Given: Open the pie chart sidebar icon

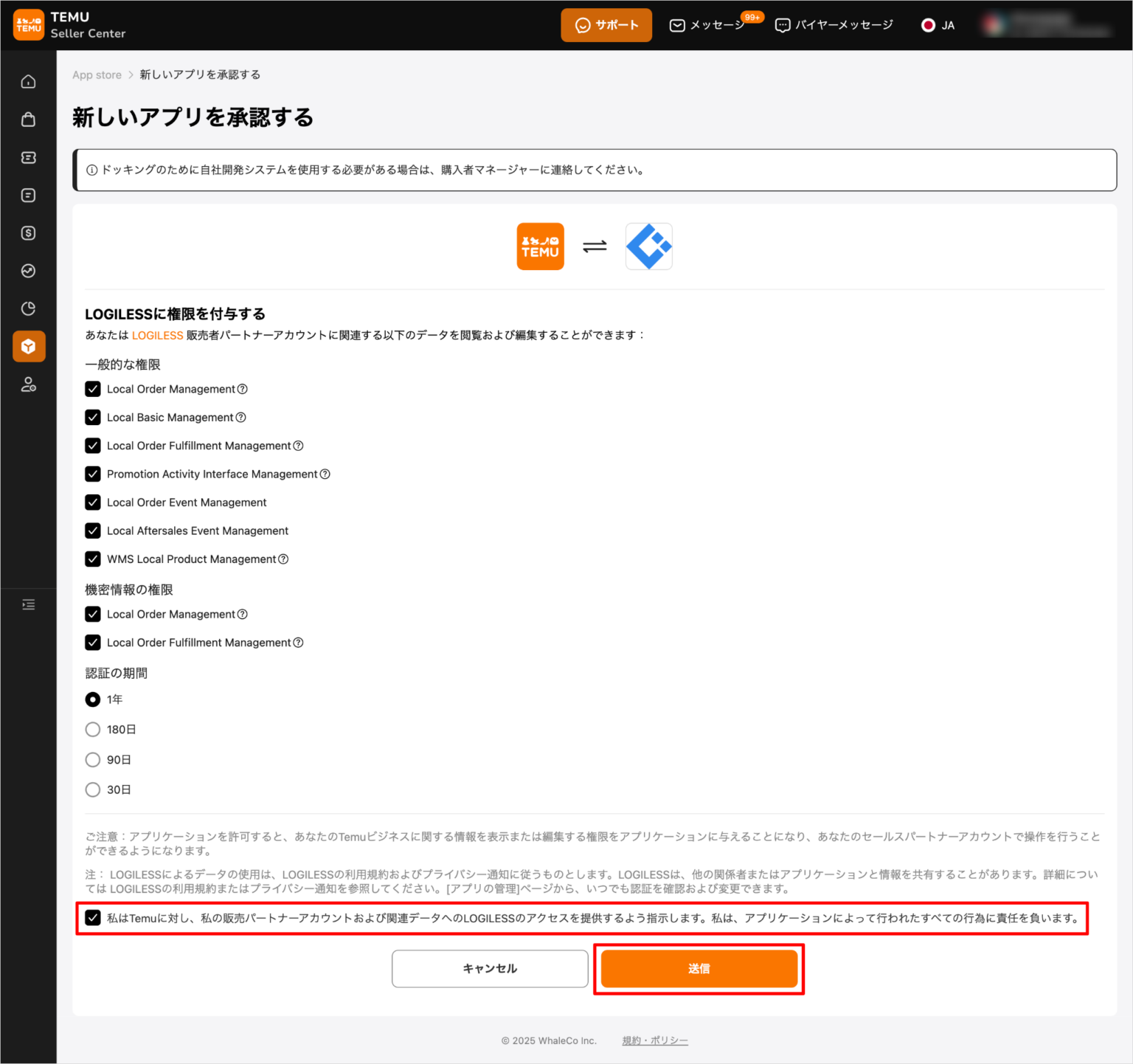Looking at the screenshot, I should 28,308.
